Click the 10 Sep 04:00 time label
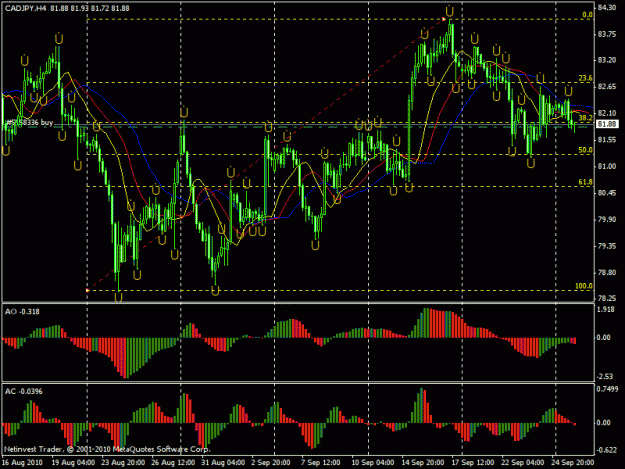This screenshot has width=625, height=469. tap(373, 463)
